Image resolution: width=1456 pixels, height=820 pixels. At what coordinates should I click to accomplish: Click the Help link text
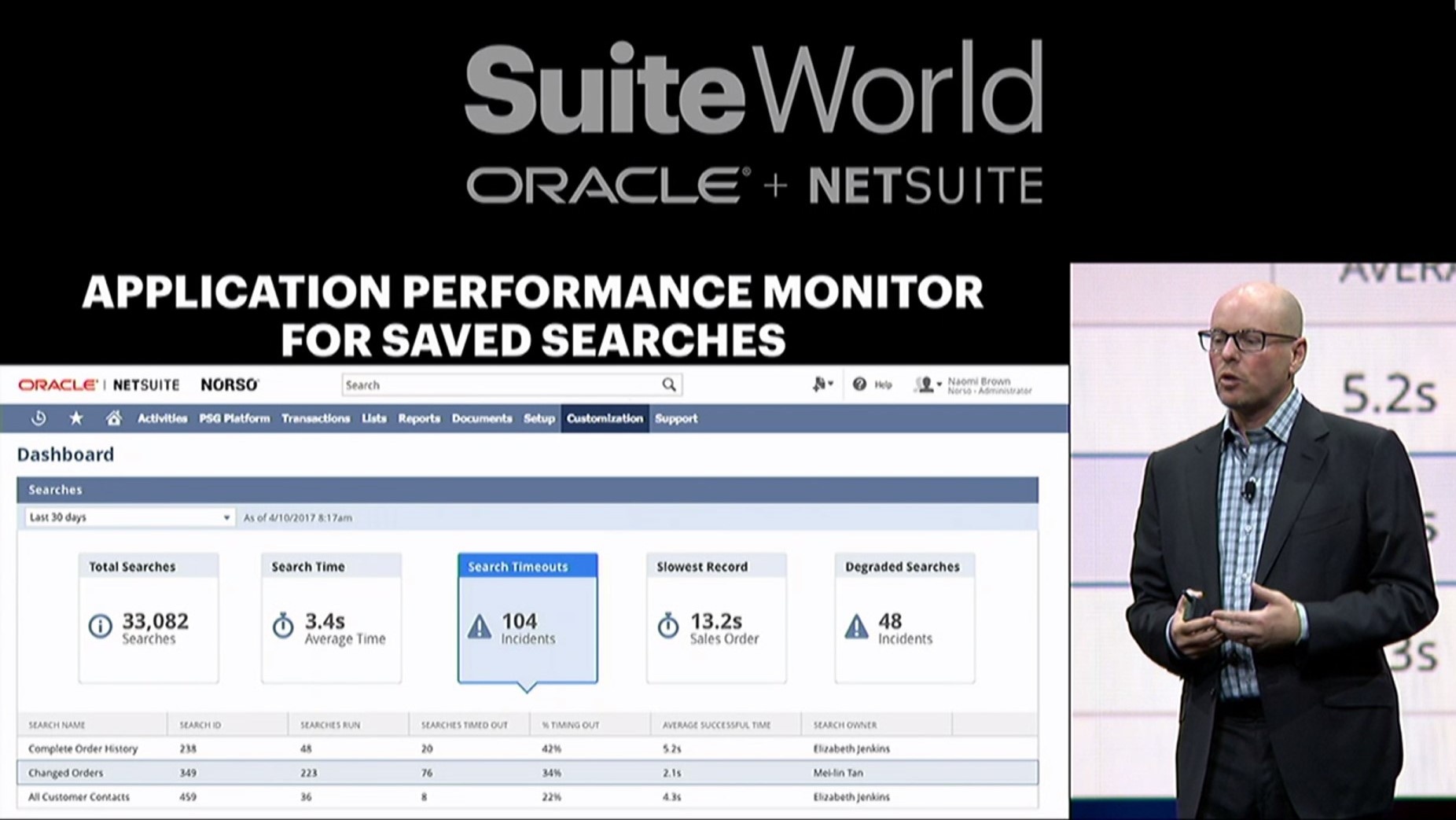point(883,384)
